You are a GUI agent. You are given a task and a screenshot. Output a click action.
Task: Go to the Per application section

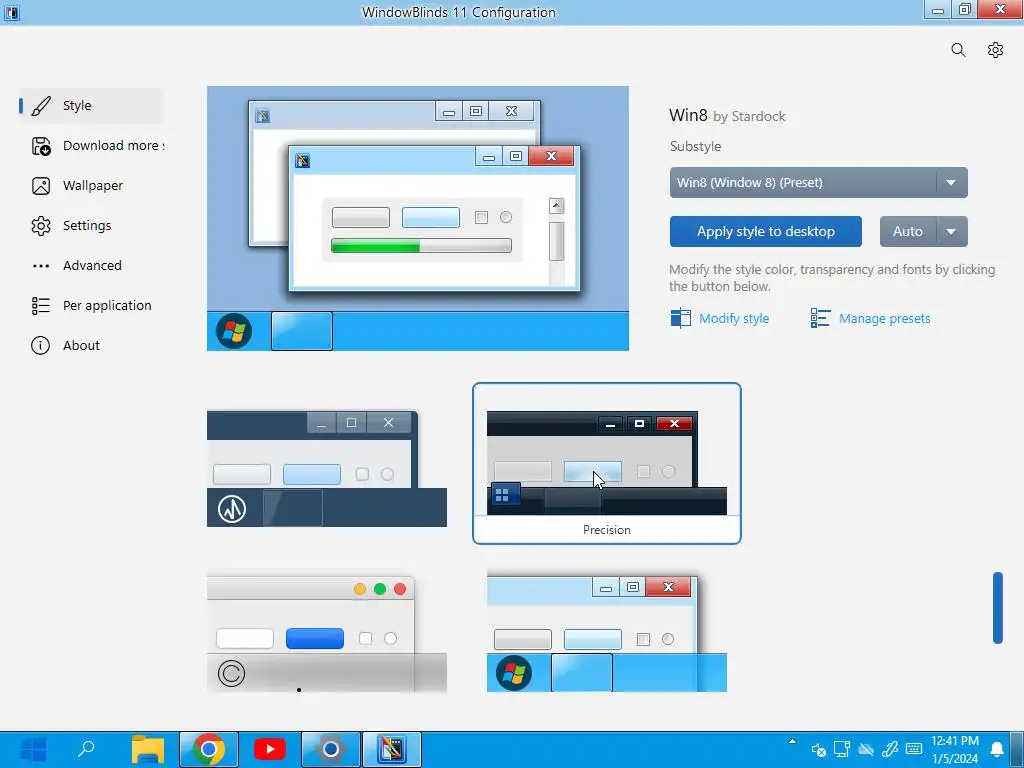pos(91,306)
